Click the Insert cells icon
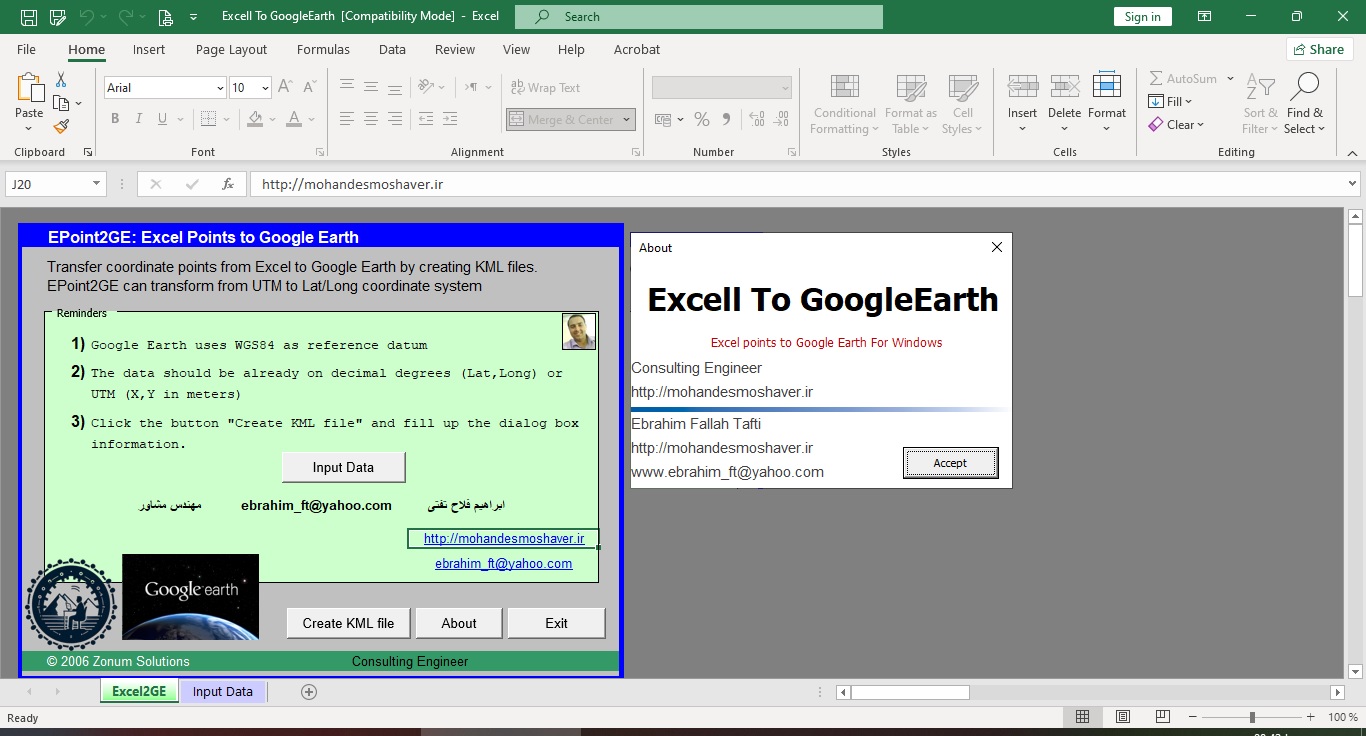The image size is (1366, 736). (x=1022, y=88)
